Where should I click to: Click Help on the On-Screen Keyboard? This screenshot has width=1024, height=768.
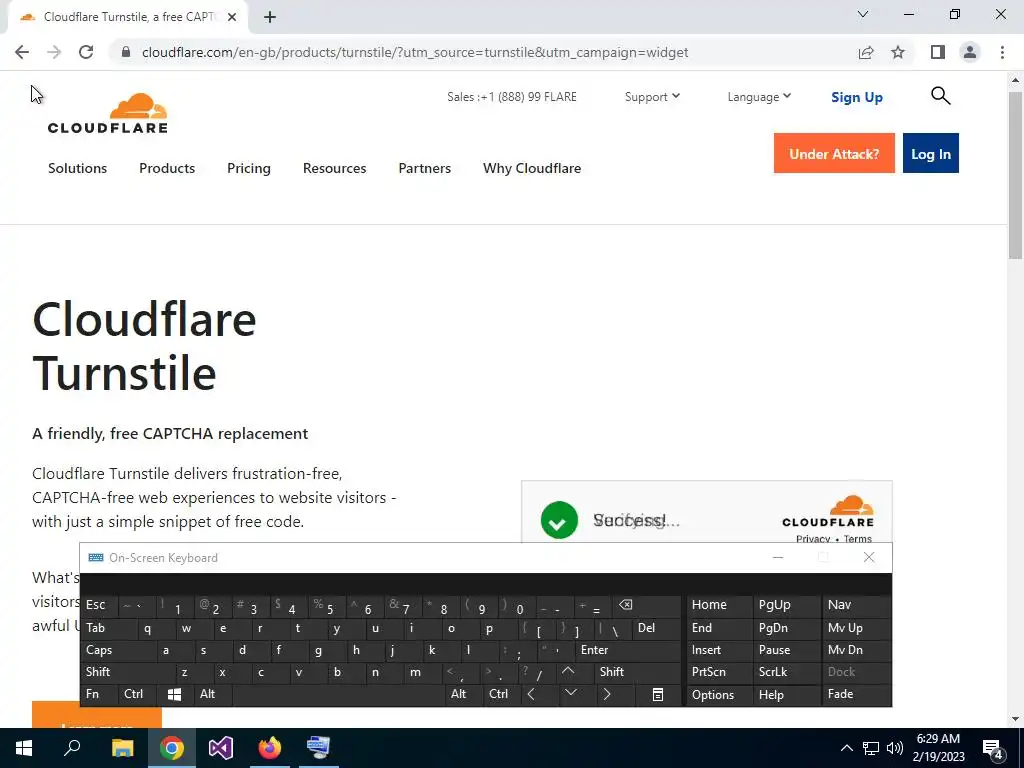[787, 694]
